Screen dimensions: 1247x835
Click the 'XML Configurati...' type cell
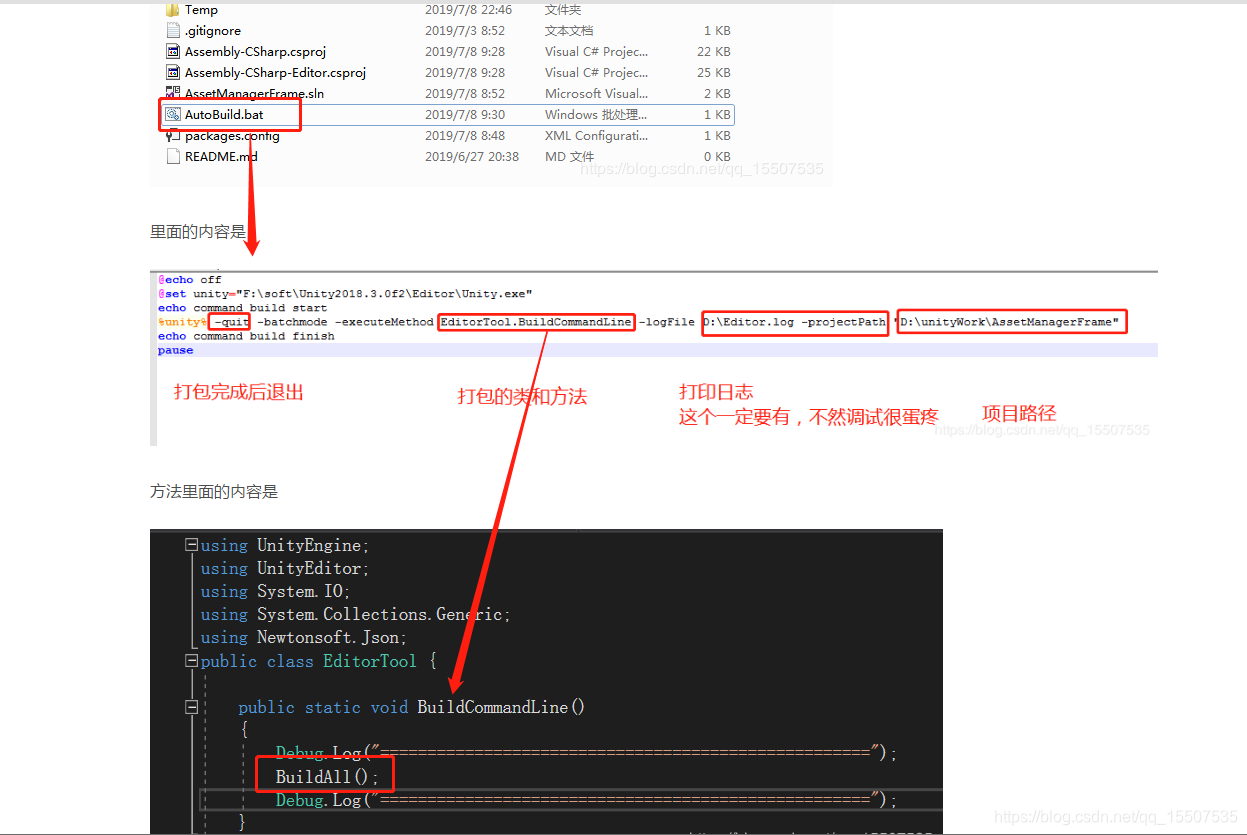point(596,136)
